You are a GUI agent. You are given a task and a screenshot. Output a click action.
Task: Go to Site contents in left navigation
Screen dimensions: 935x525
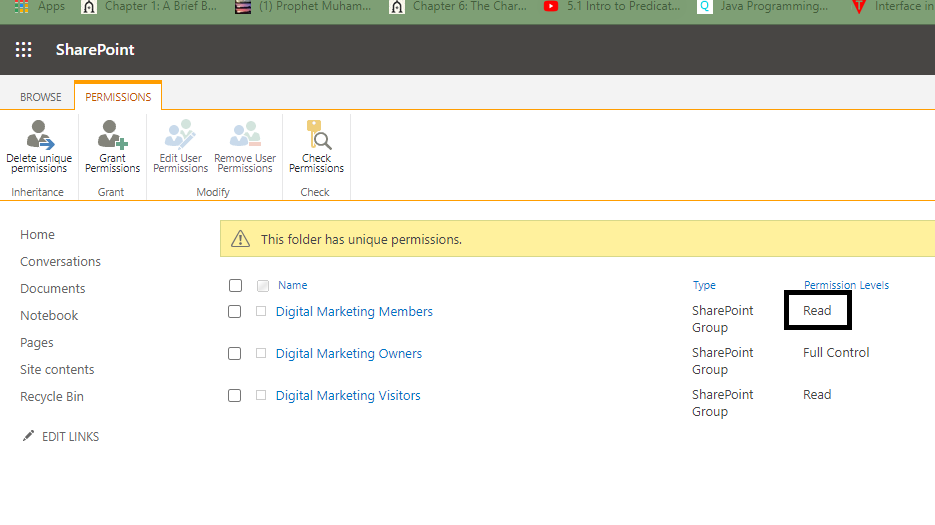pos(57,369)
